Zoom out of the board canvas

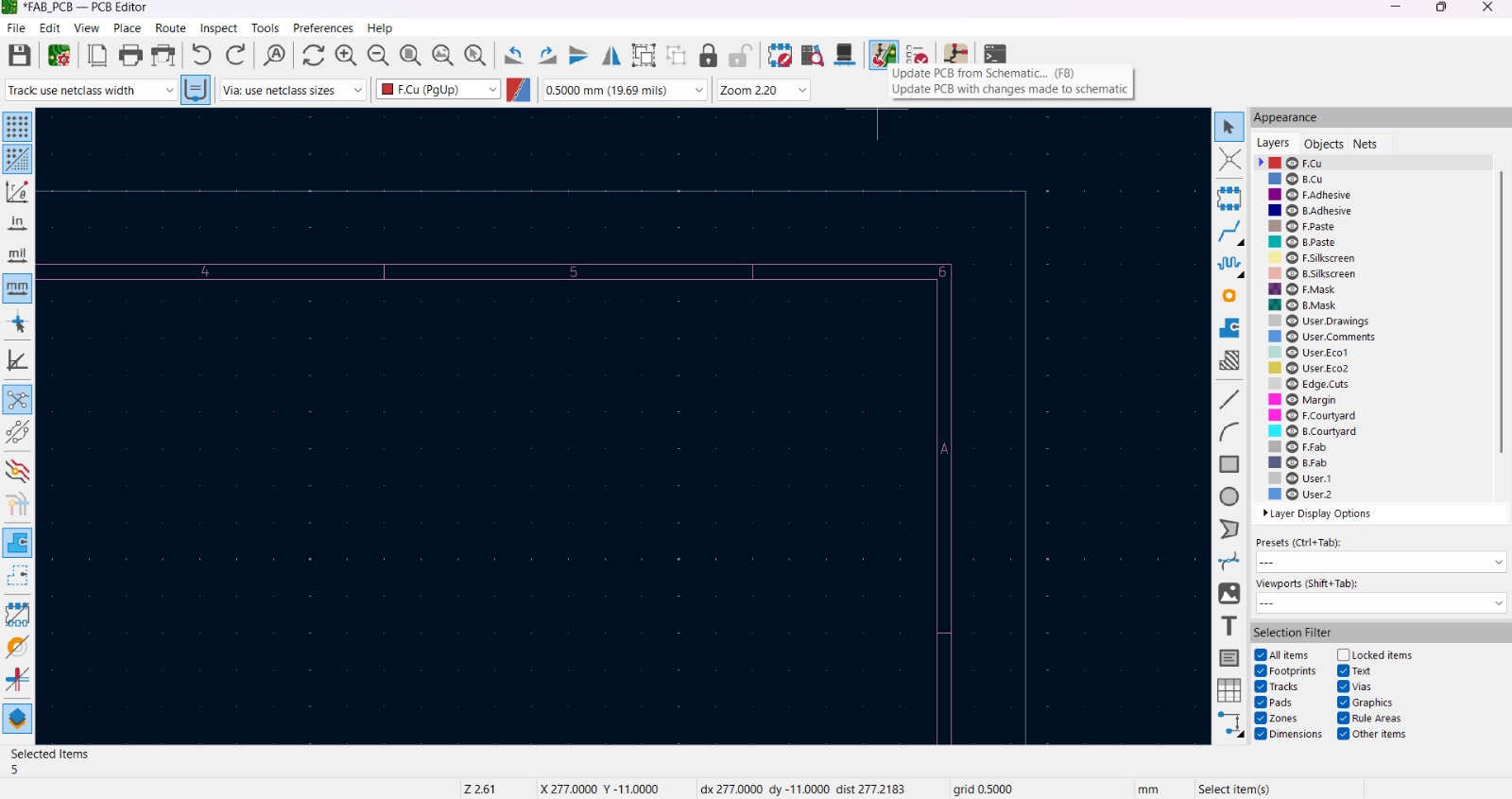(378, 56)
